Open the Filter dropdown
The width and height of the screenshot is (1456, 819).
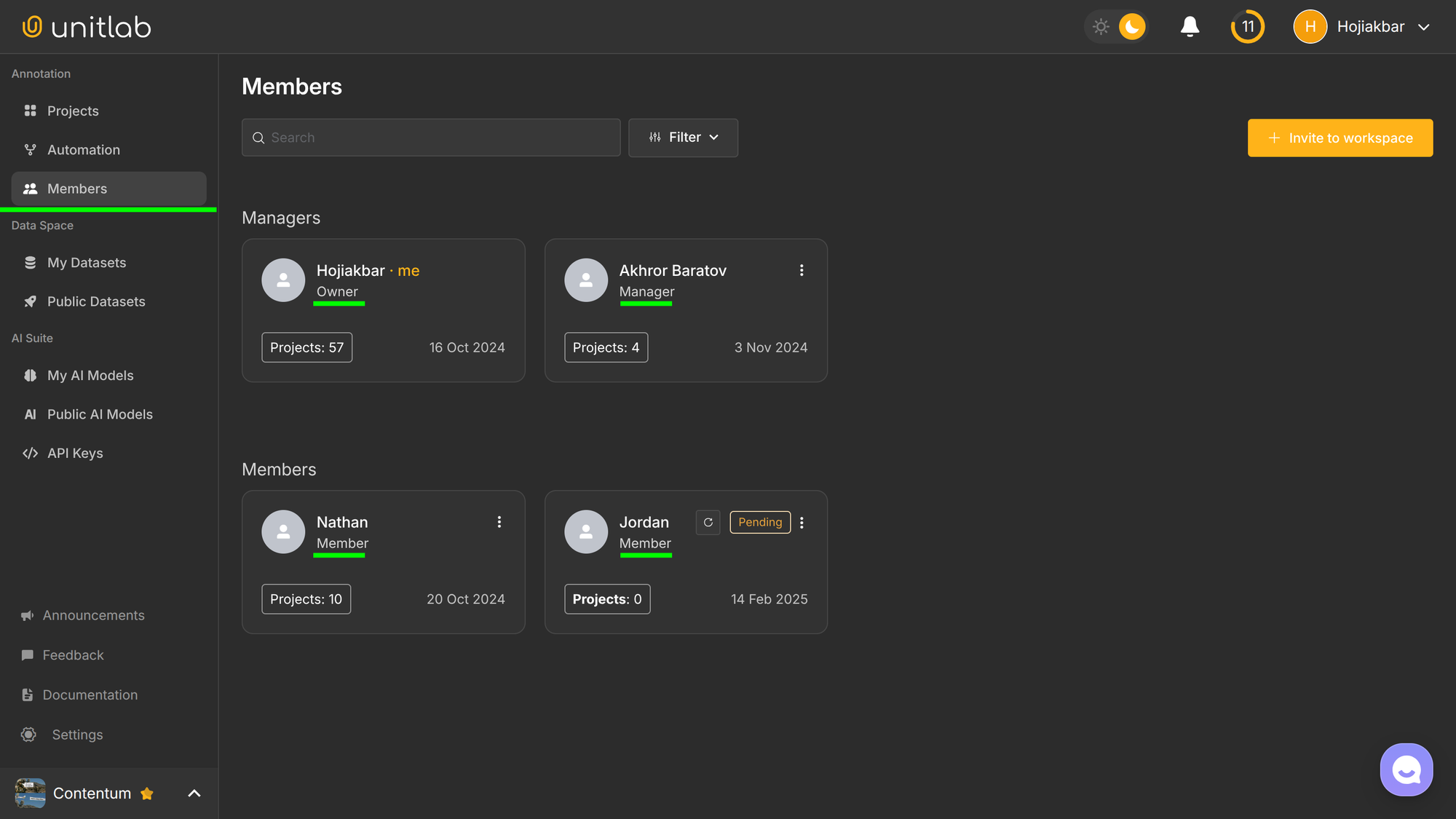coord(682,138)
